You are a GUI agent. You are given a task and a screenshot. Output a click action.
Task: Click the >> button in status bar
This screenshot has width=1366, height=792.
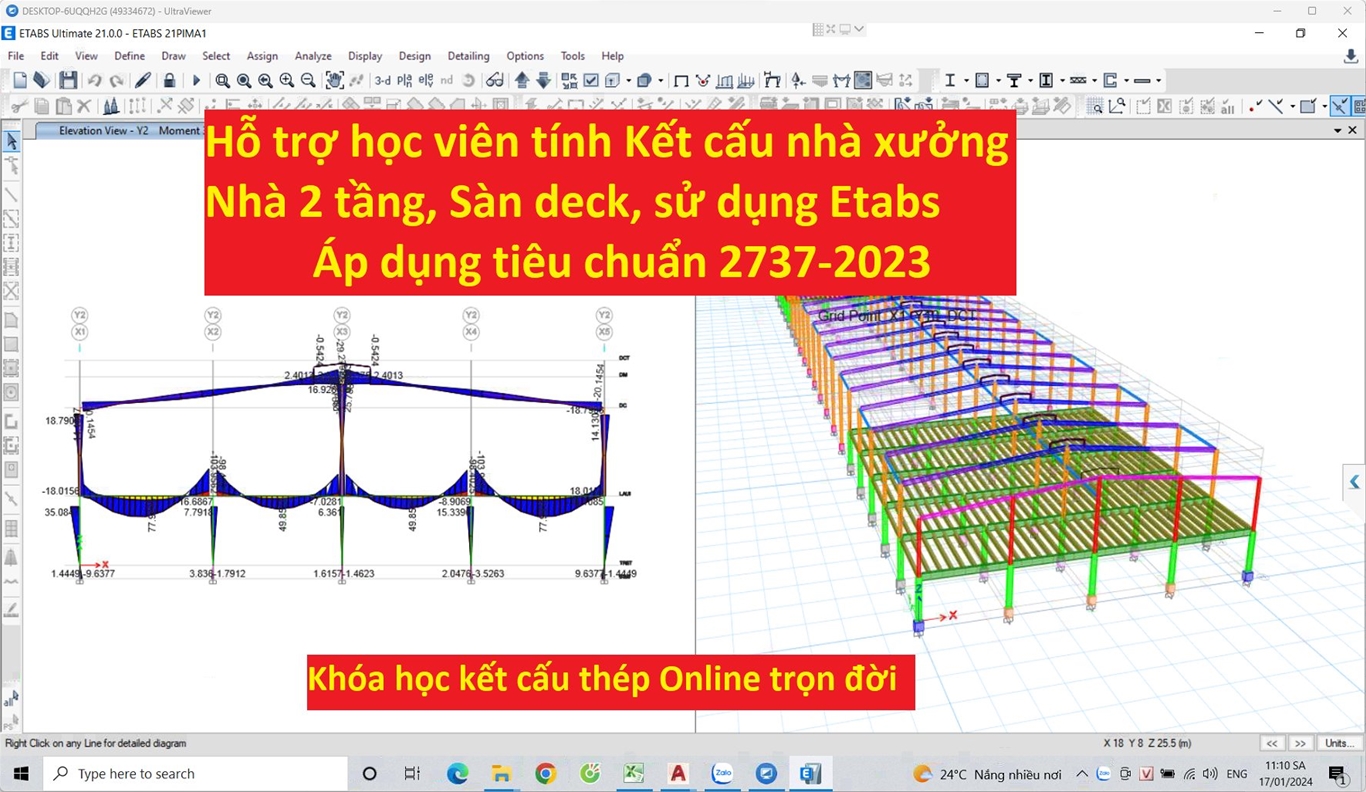tap(1300, 743)
